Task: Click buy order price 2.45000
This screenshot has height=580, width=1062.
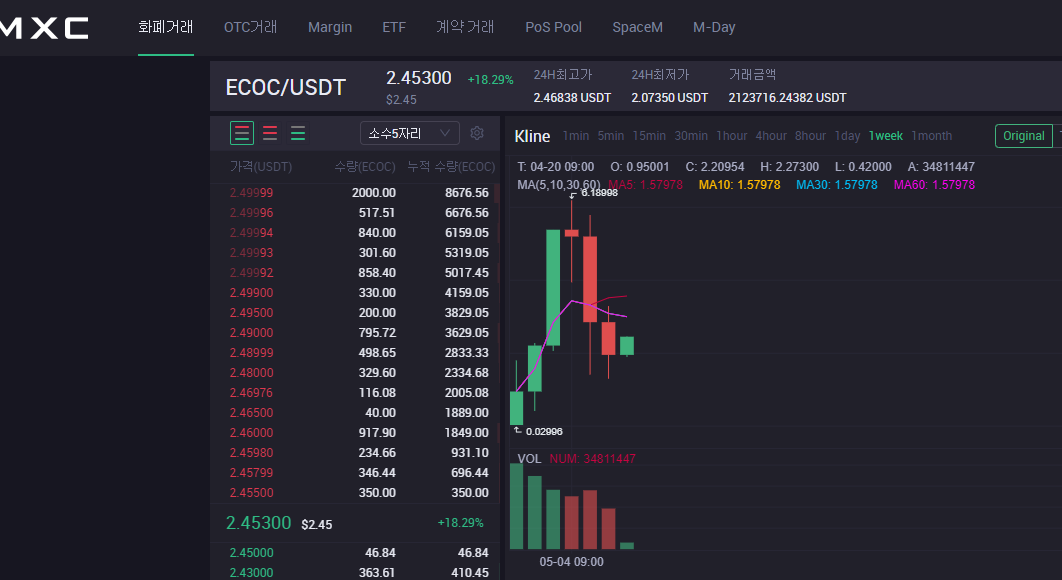Action: click(251, 553)
